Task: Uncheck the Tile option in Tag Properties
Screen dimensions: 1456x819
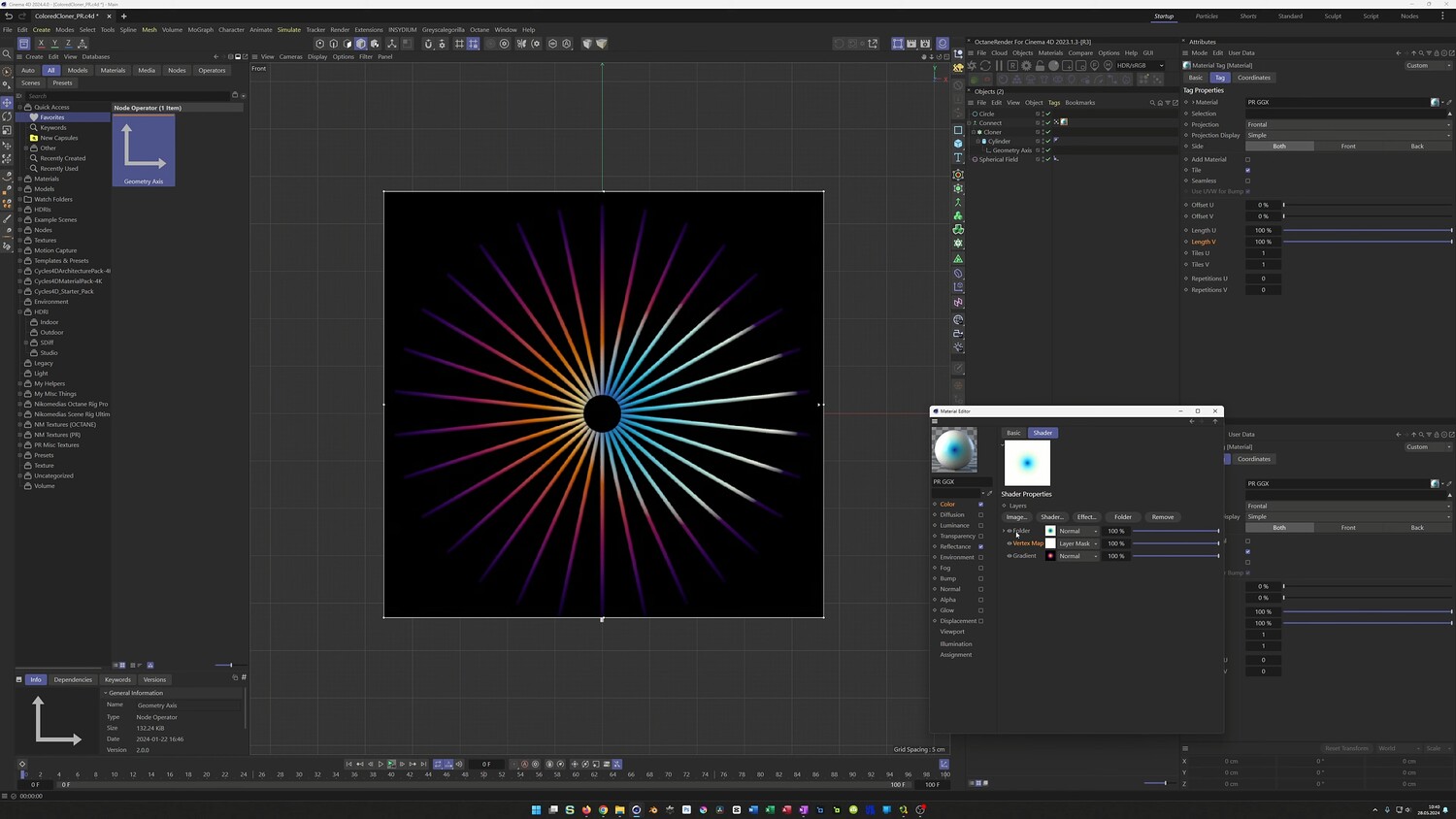Action: 1247,170
